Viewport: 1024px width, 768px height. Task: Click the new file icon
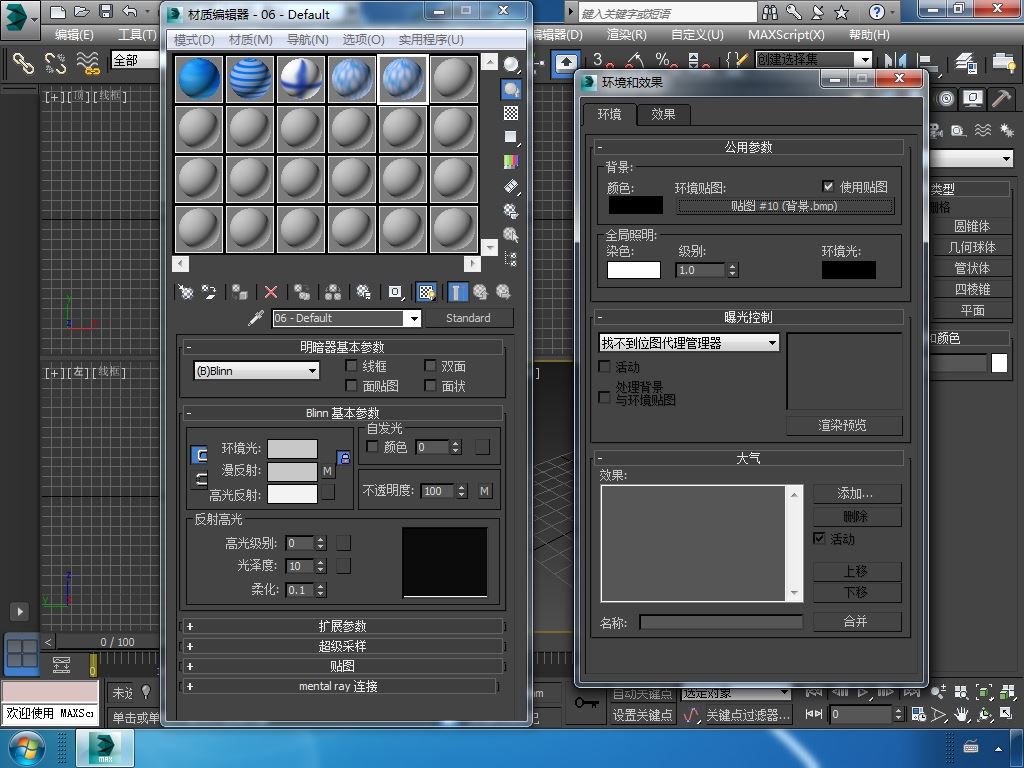point(57,12)
